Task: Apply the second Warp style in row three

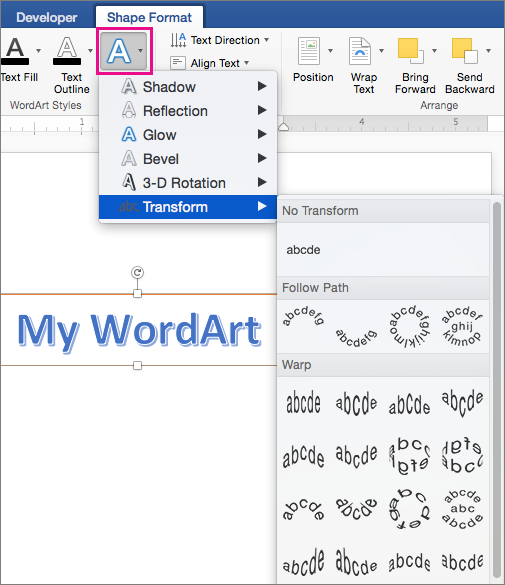Action: (356, 509)
